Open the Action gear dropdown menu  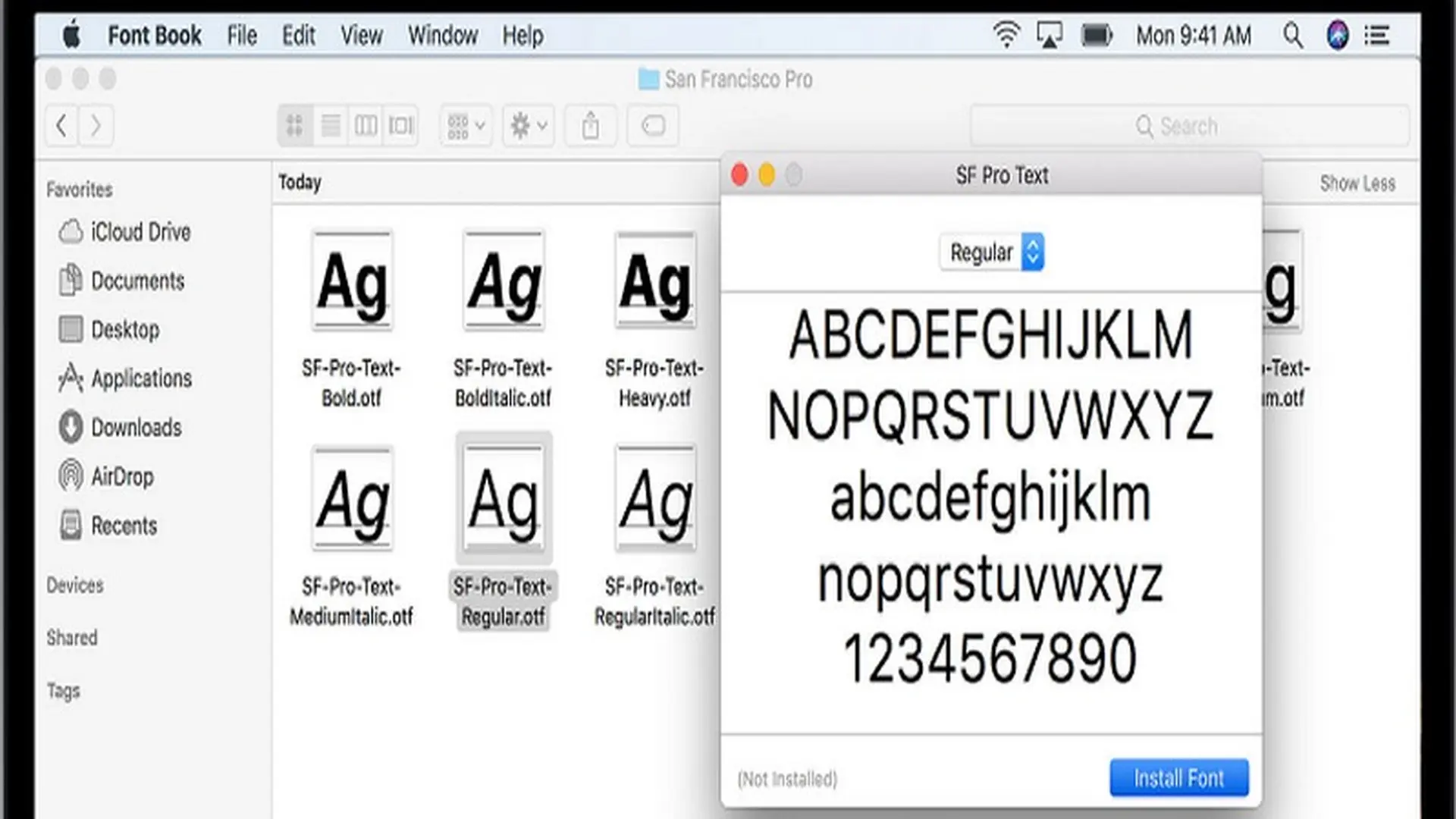[x=529, y=125]
